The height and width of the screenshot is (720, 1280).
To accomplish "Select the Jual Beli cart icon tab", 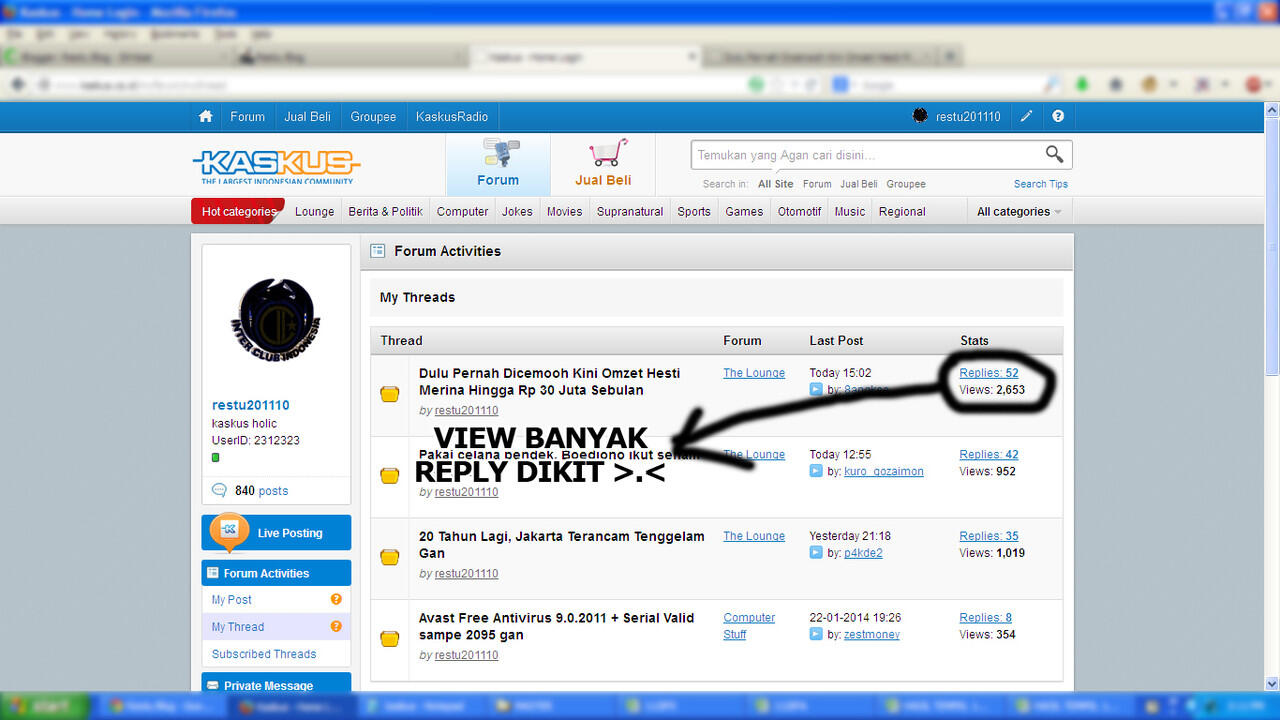I will click(x=603, y=165).
